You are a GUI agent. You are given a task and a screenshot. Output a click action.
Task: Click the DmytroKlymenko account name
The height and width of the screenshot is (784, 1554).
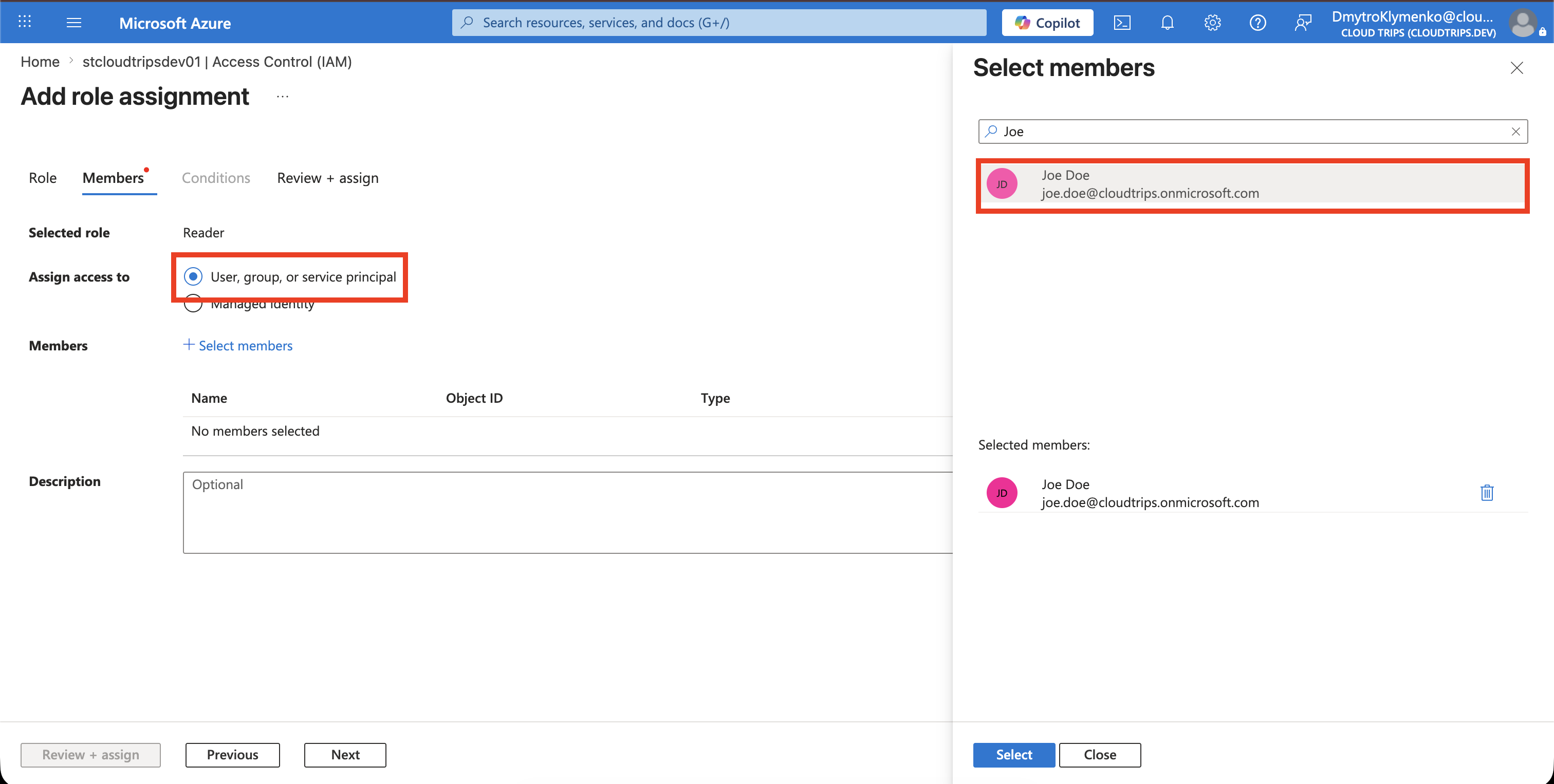(x=1413, y=16)
